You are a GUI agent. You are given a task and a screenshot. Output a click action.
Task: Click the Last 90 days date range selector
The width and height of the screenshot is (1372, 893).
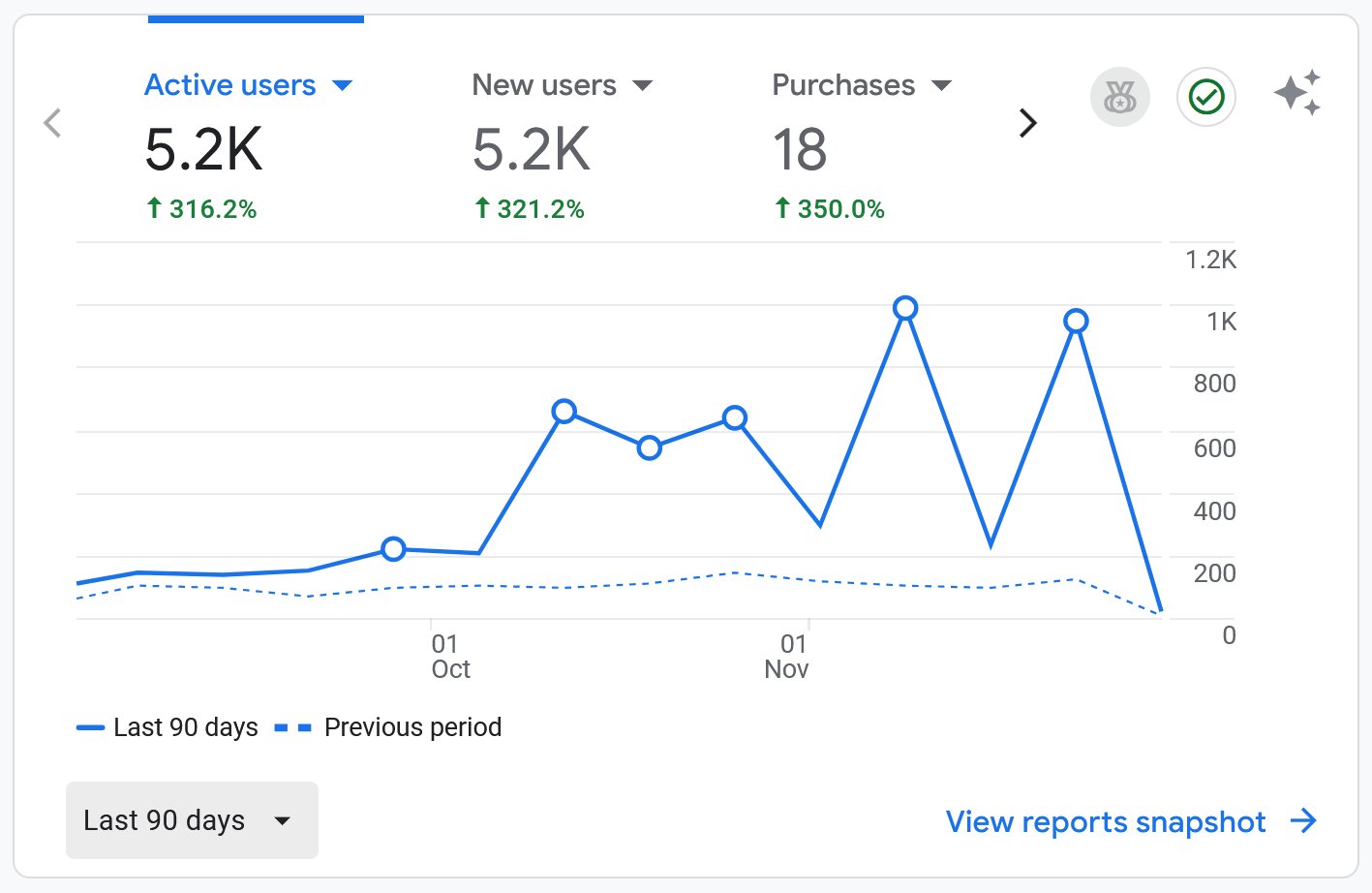point(191,819)
